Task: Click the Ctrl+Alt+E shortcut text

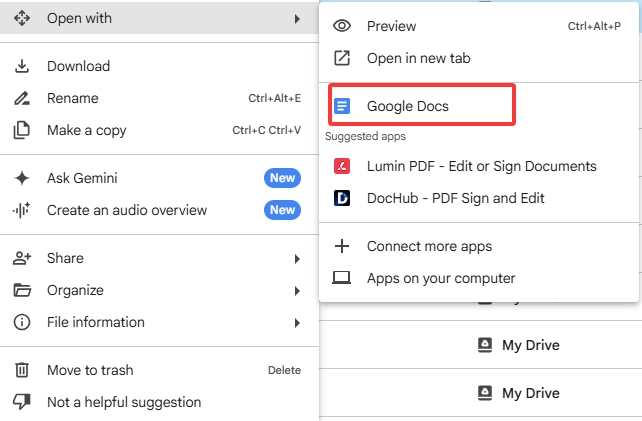Action: [x=275, y=98]
